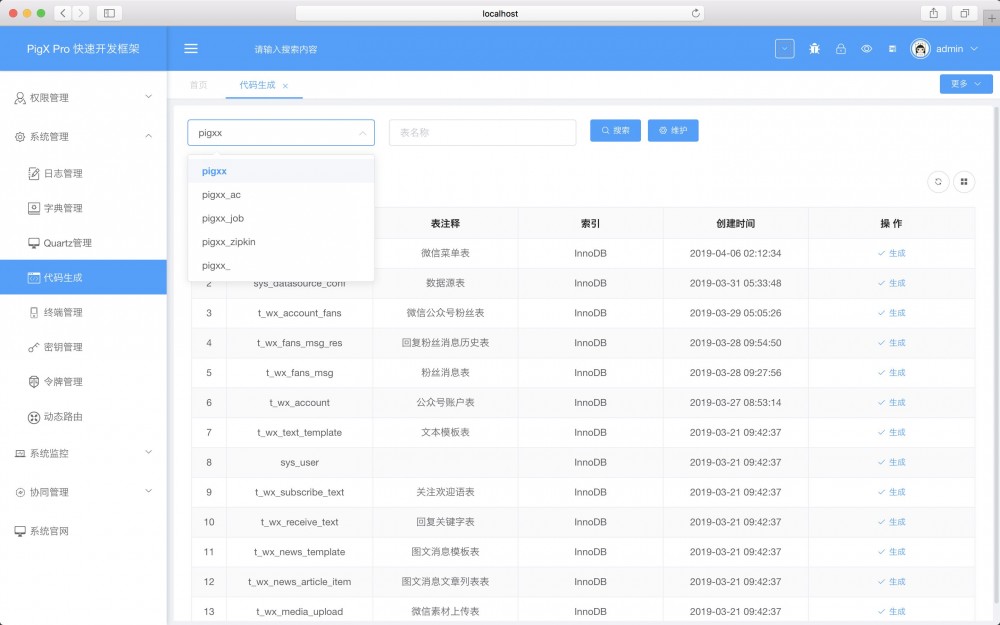The image size is (1000, 625).
Task: Click the fullscreen icon beside the avatar
Action: click(891, 48)
